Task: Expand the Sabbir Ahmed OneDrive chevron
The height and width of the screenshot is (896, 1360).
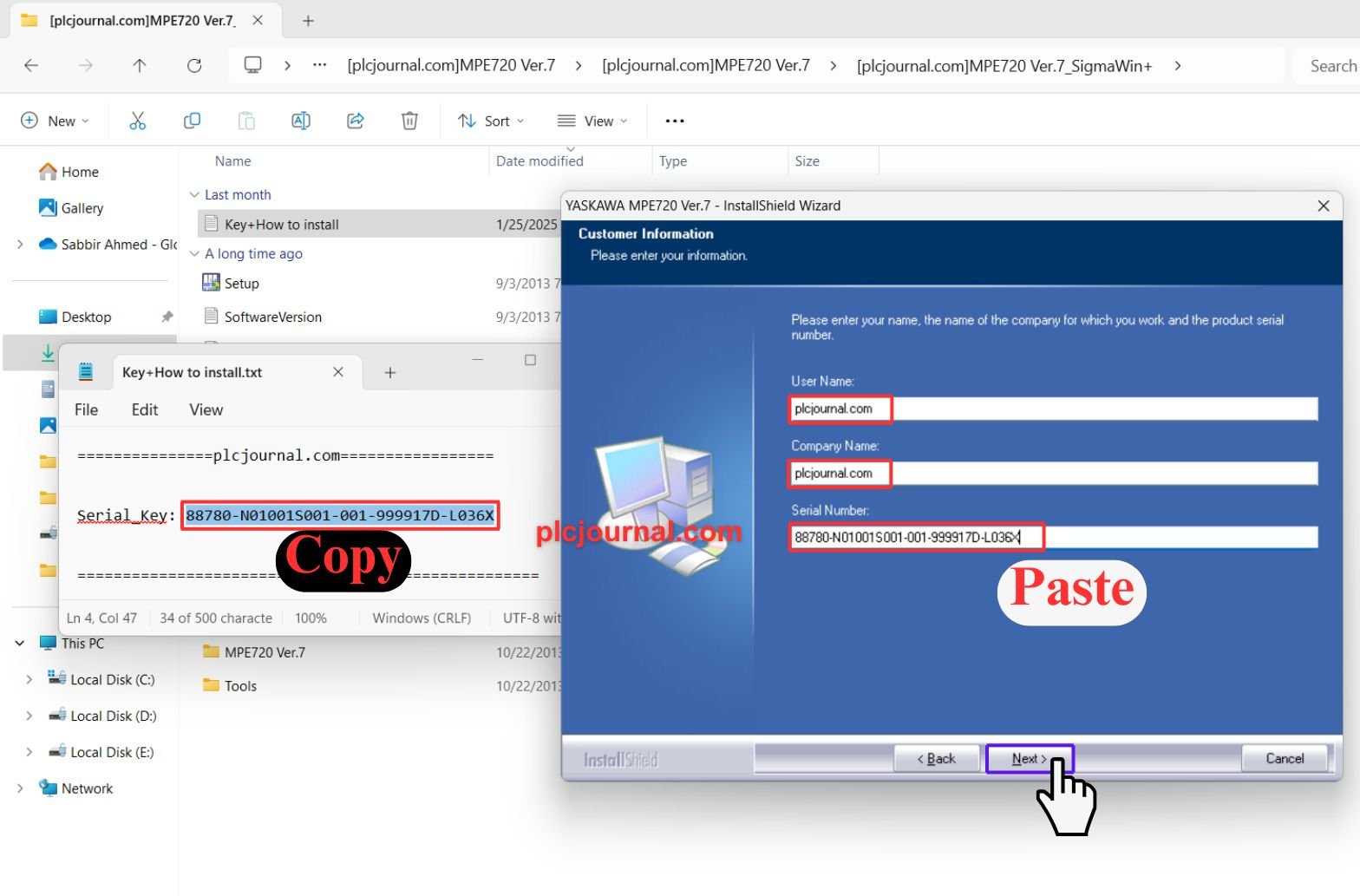Action: point(19,245)
